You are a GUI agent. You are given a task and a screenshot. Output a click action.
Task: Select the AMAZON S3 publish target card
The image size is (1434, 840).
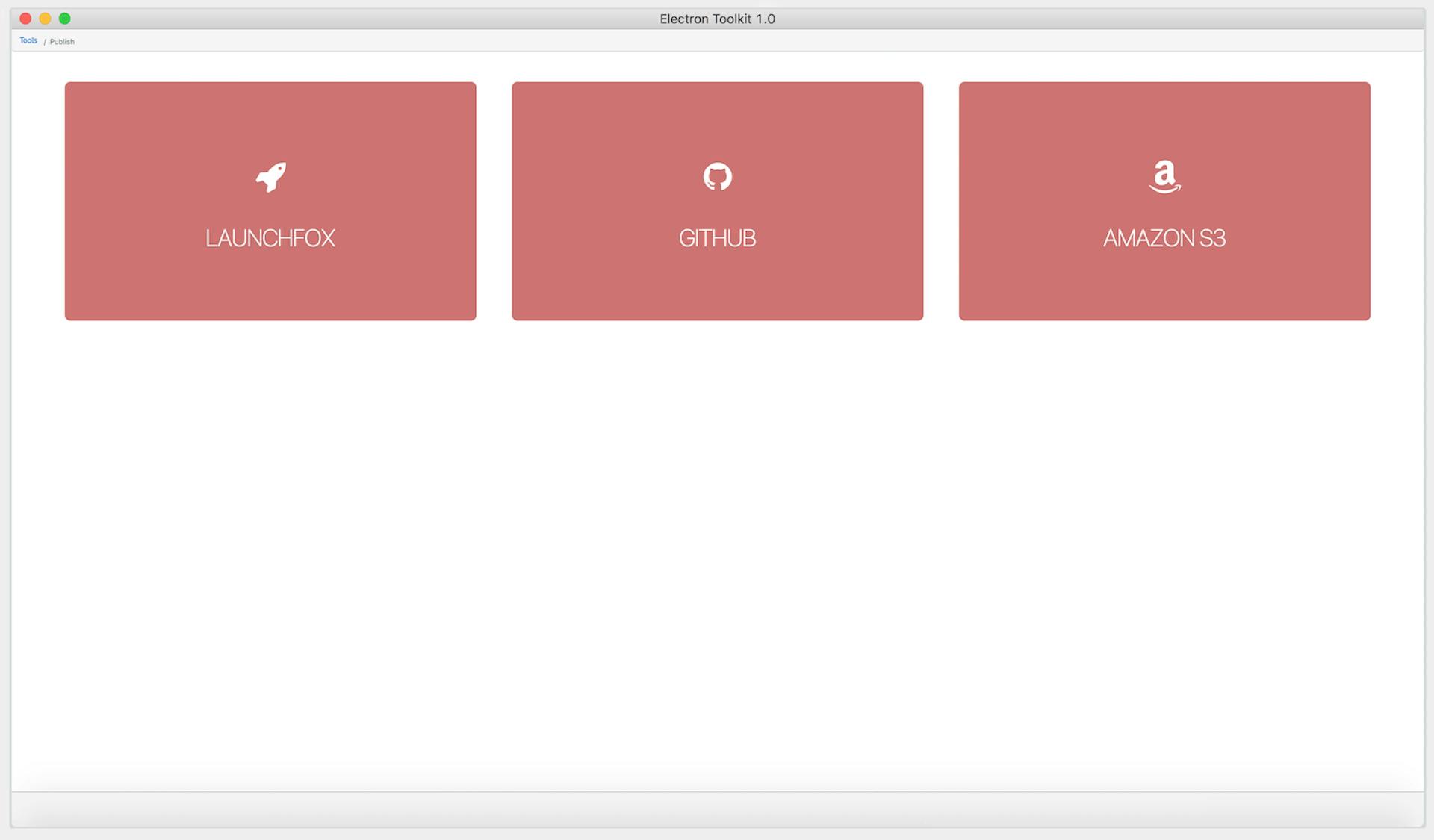point(1164,202)
